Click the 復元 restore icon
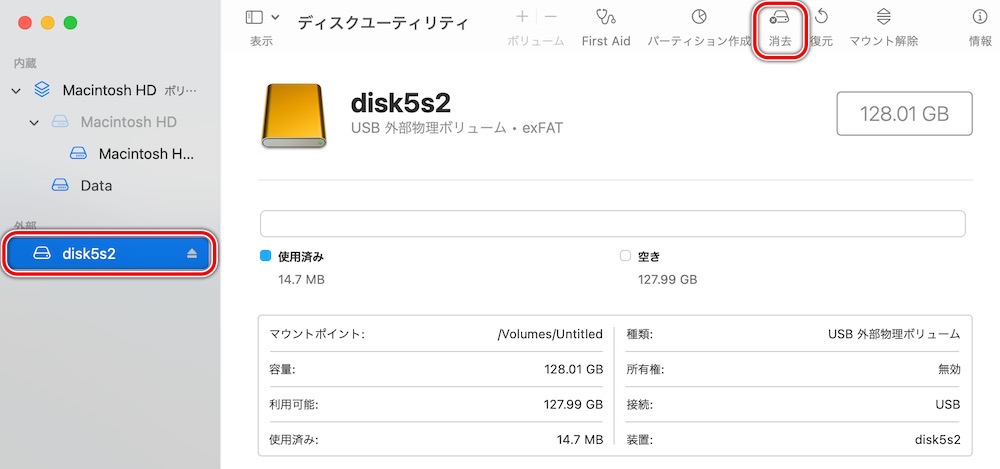This screenshot has height=469, width=1000. pyautogui.click(x=821, y=17)
